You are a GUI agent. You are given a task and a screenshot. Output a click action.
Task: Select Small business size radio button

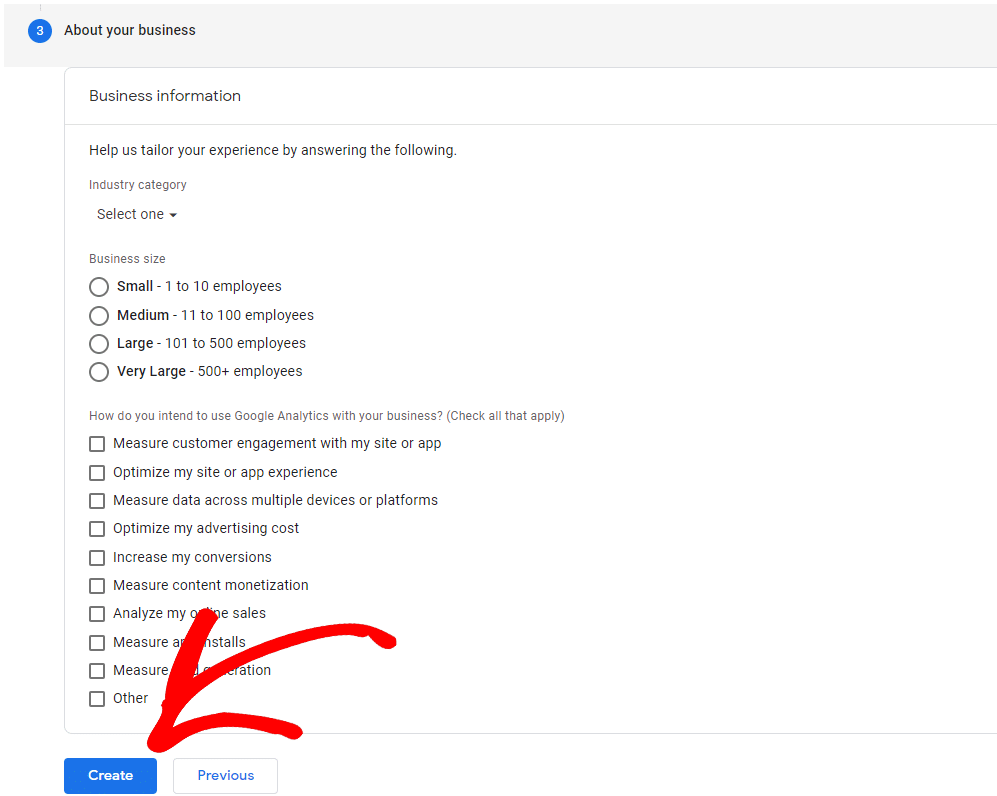(x=99, y=287)
